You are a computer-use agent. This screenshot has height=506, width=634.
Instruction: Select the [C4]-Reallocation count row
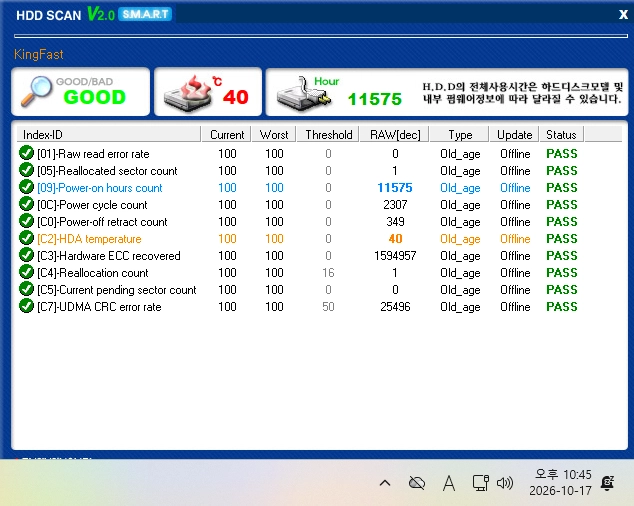coord(299,273)
